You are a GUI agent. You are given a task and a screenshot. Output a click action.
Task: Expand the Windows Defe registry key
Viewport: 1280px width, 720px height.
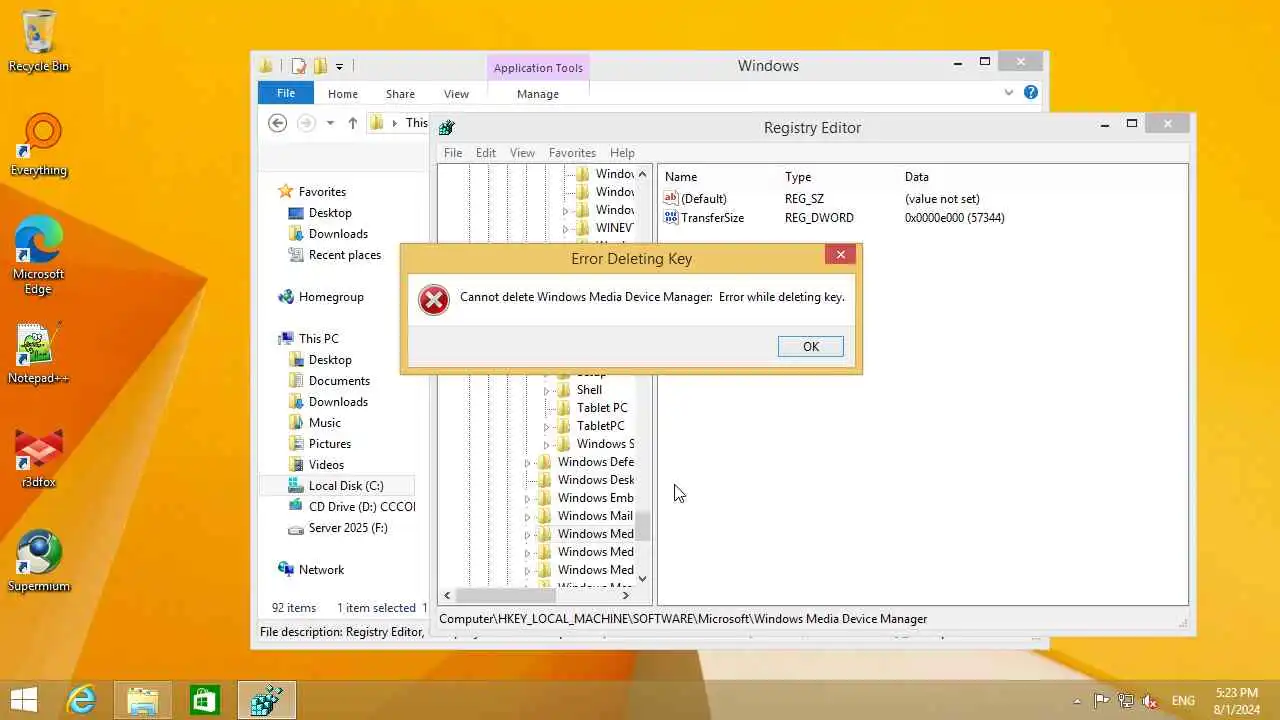528,462
